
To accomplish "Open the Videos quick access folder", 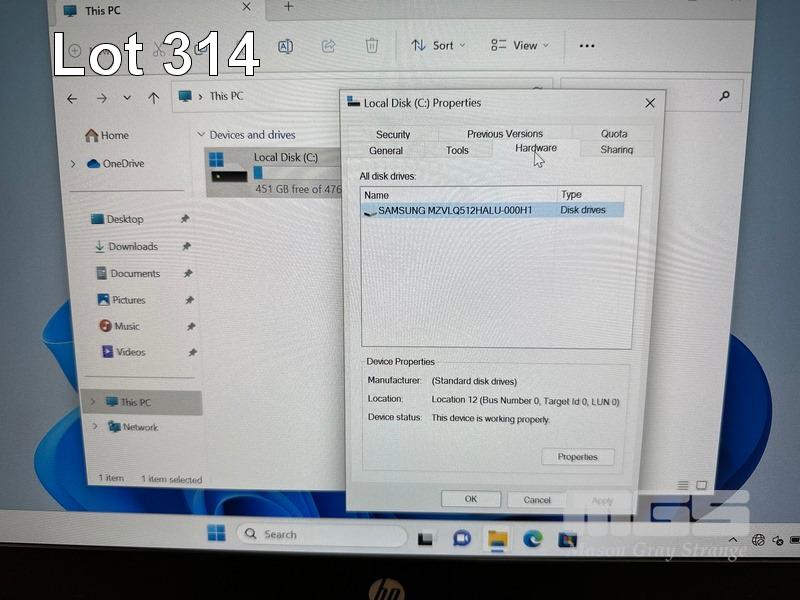I will pyautogui.click(x=123, y=352).
